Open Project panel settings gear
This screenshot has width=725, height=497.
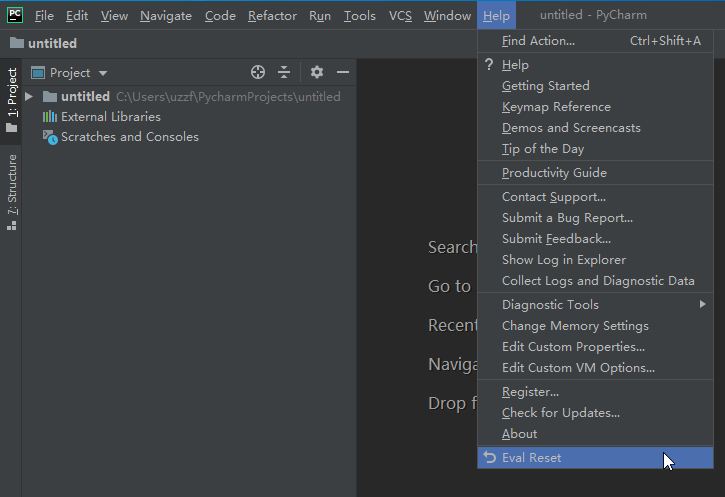(x=317, y=72)
